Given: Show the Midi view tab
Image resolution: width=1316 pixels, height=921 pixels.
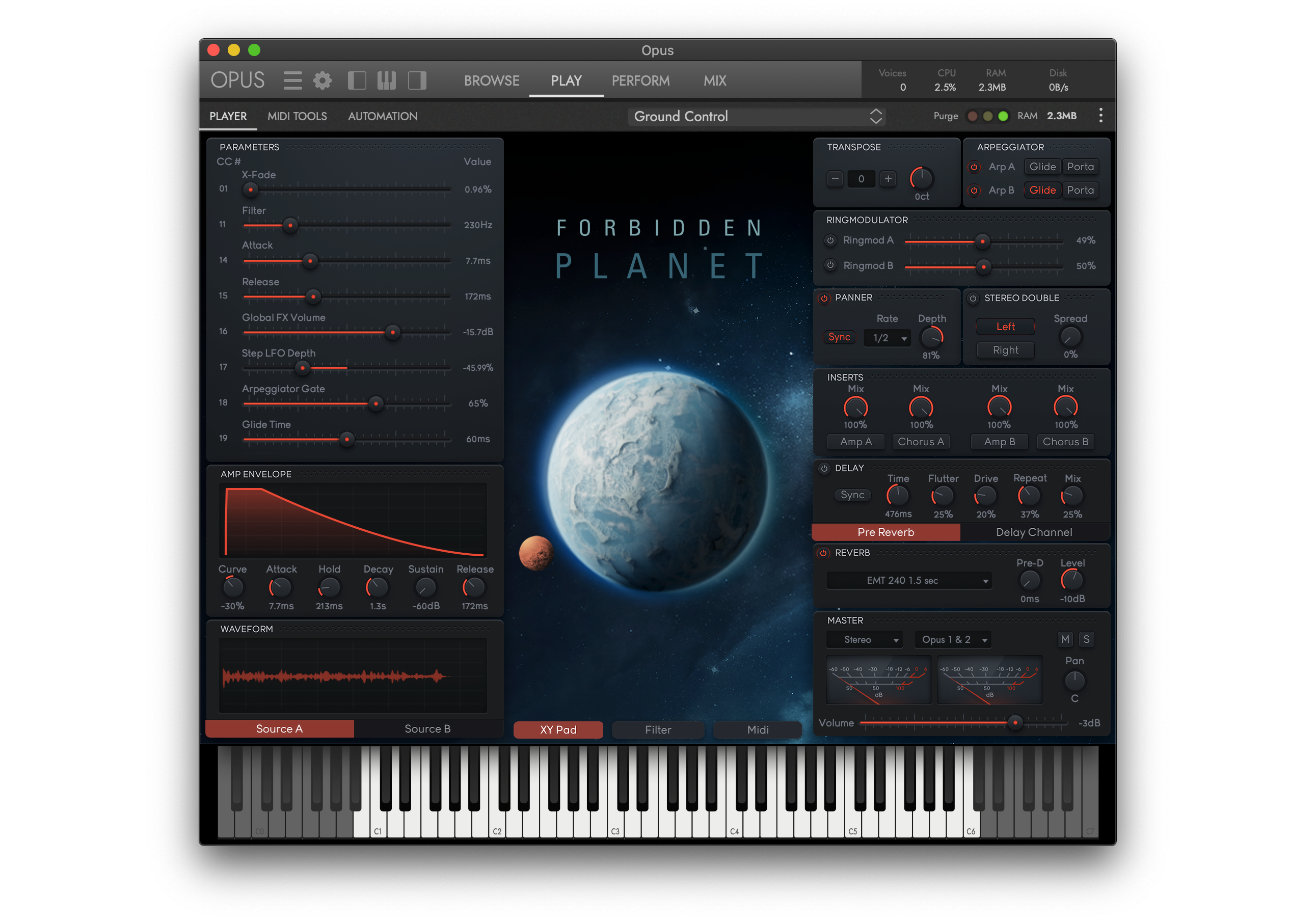Looking at the screenshot, I should 758,729.
